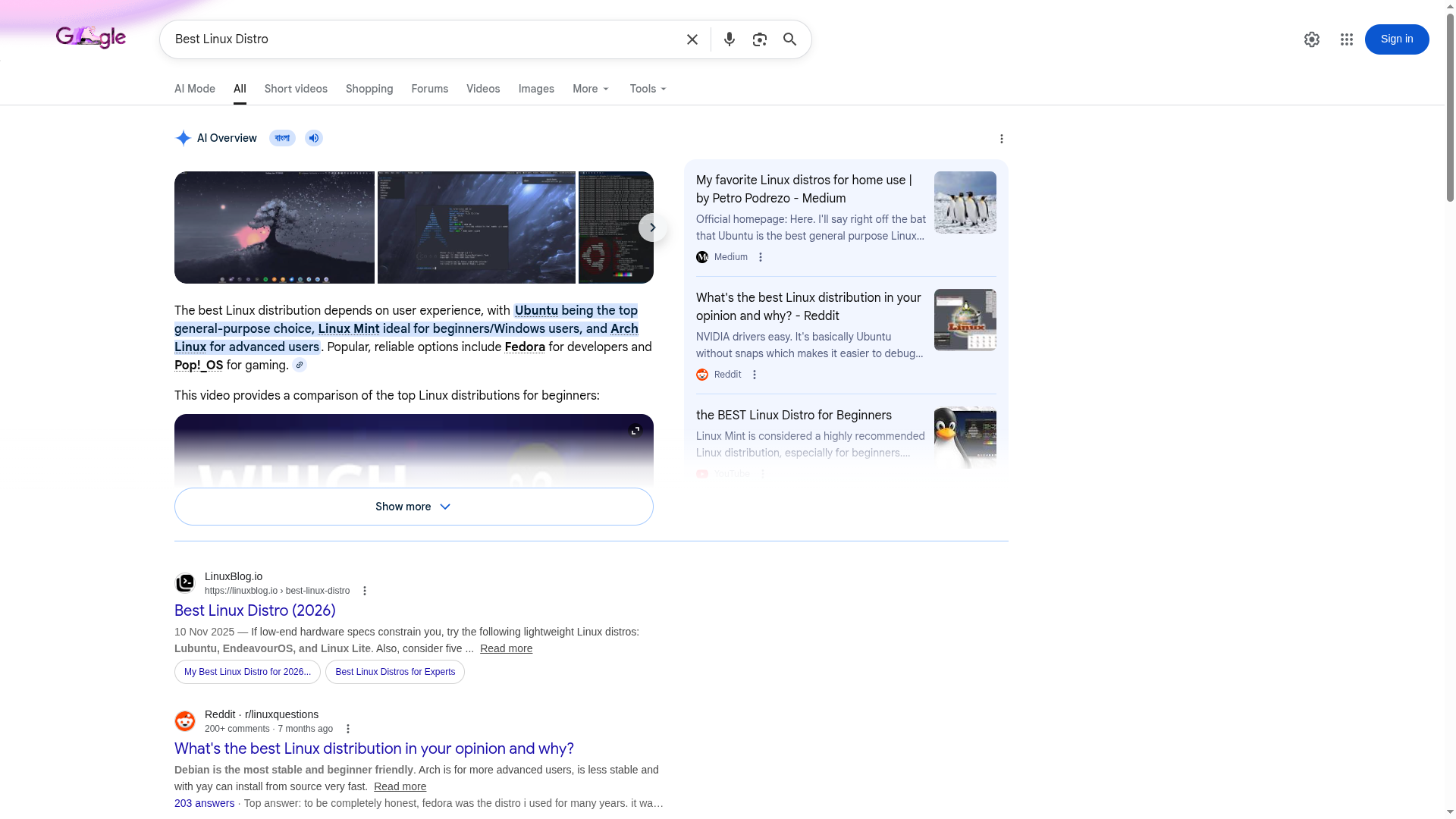1456x819 pixels.
Task: Click the Reddit icon next to r/linuxquestions
Action: [185, 720]
